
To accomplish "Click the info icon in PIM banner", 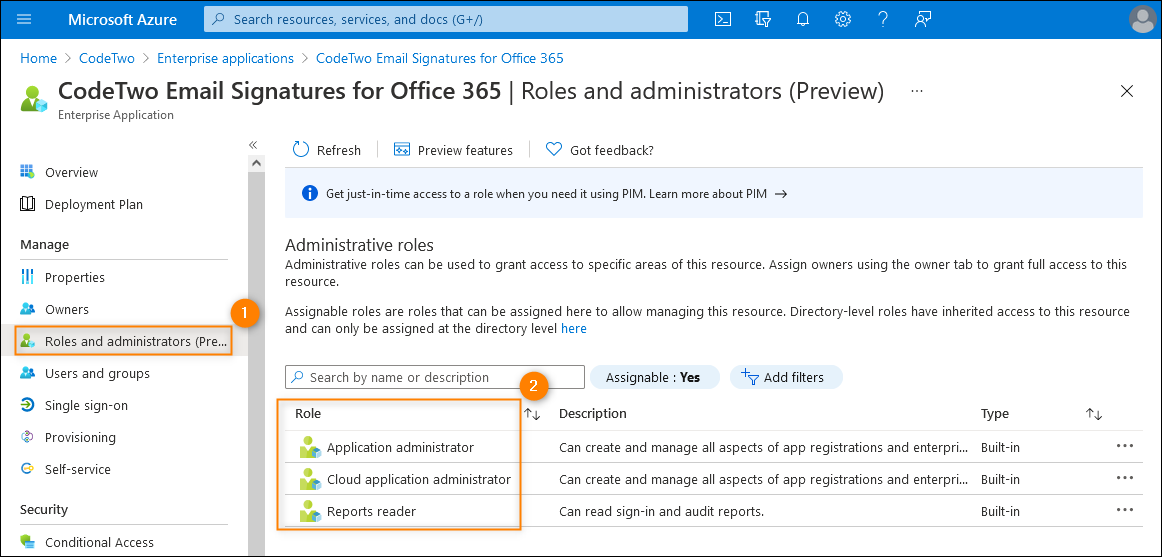I will click(310, 193).
